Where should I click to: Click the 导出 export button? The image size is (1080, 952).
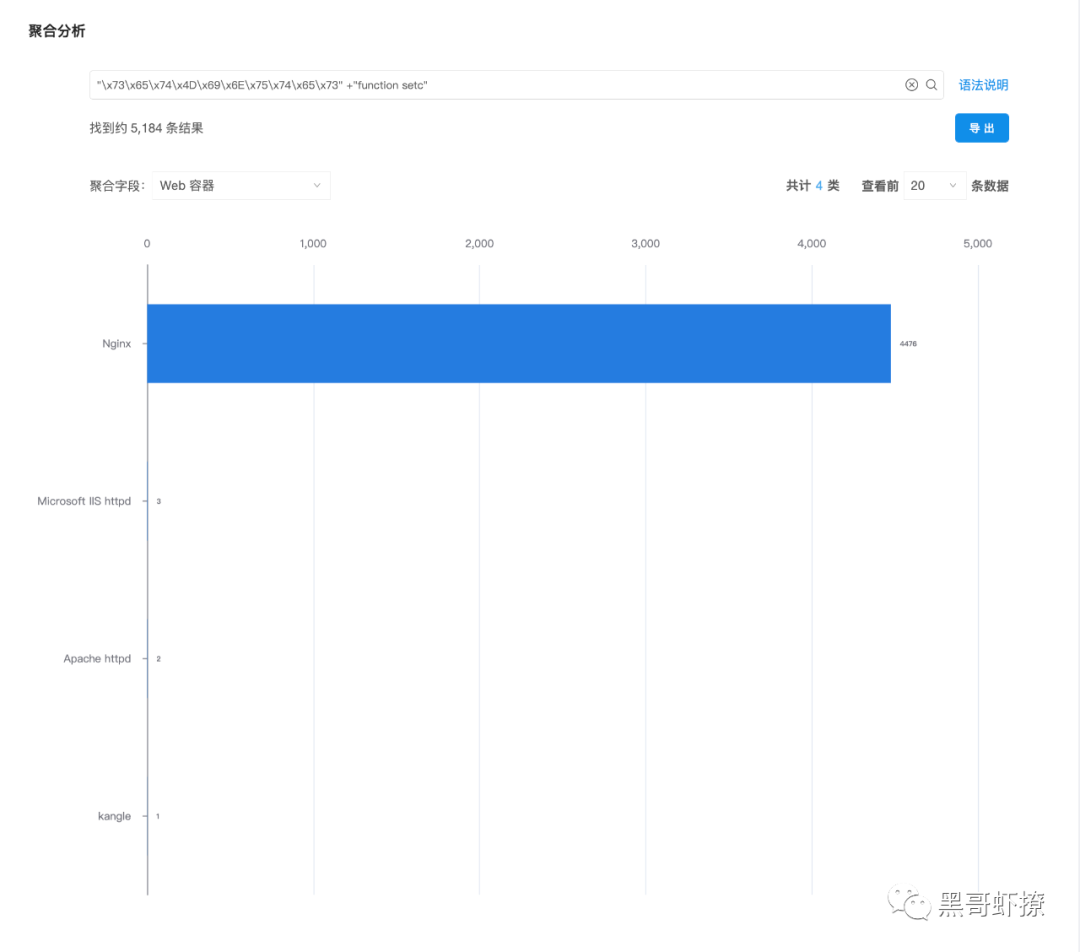point(981,128)
